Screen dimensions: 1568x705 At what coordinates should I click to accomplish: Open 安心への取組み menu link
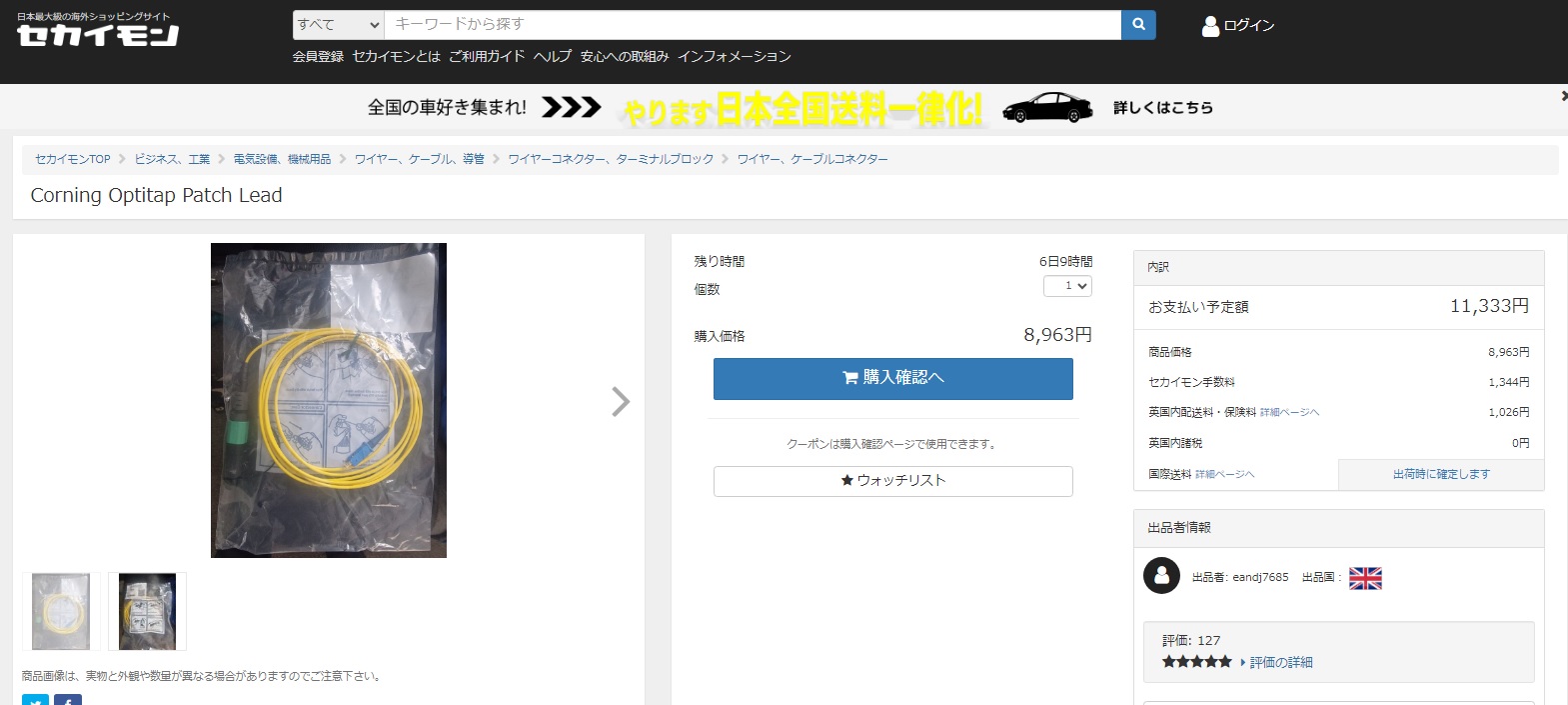625,57
